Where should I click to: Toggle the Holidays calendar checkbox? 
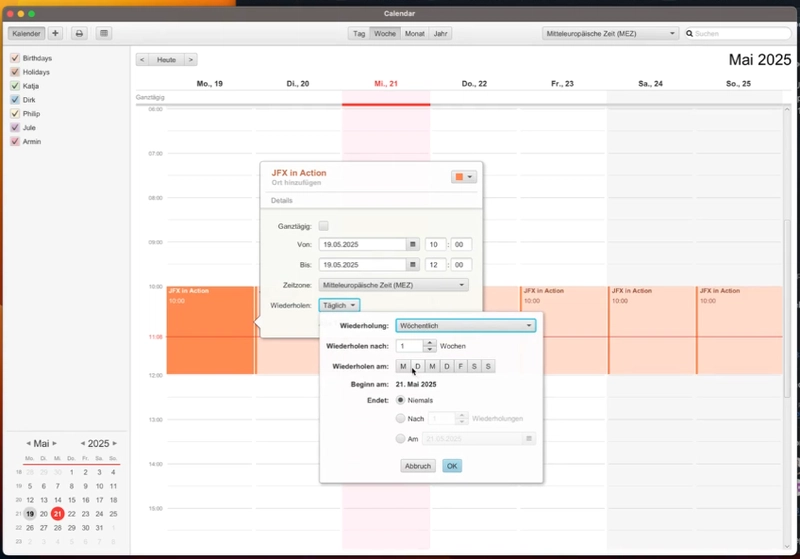(15, 72)
